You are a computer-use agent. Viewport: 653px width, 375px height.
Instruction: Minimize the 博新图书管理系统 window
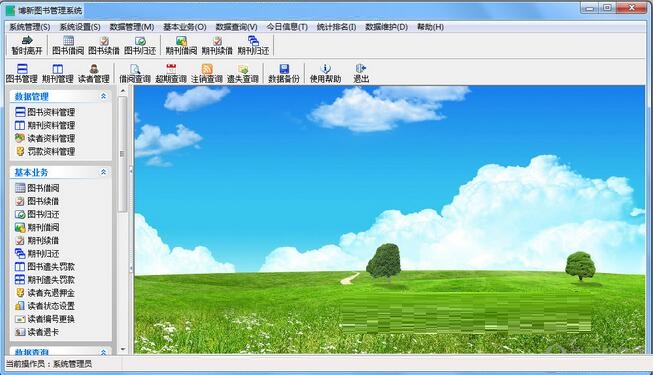[x=590, y=8]
